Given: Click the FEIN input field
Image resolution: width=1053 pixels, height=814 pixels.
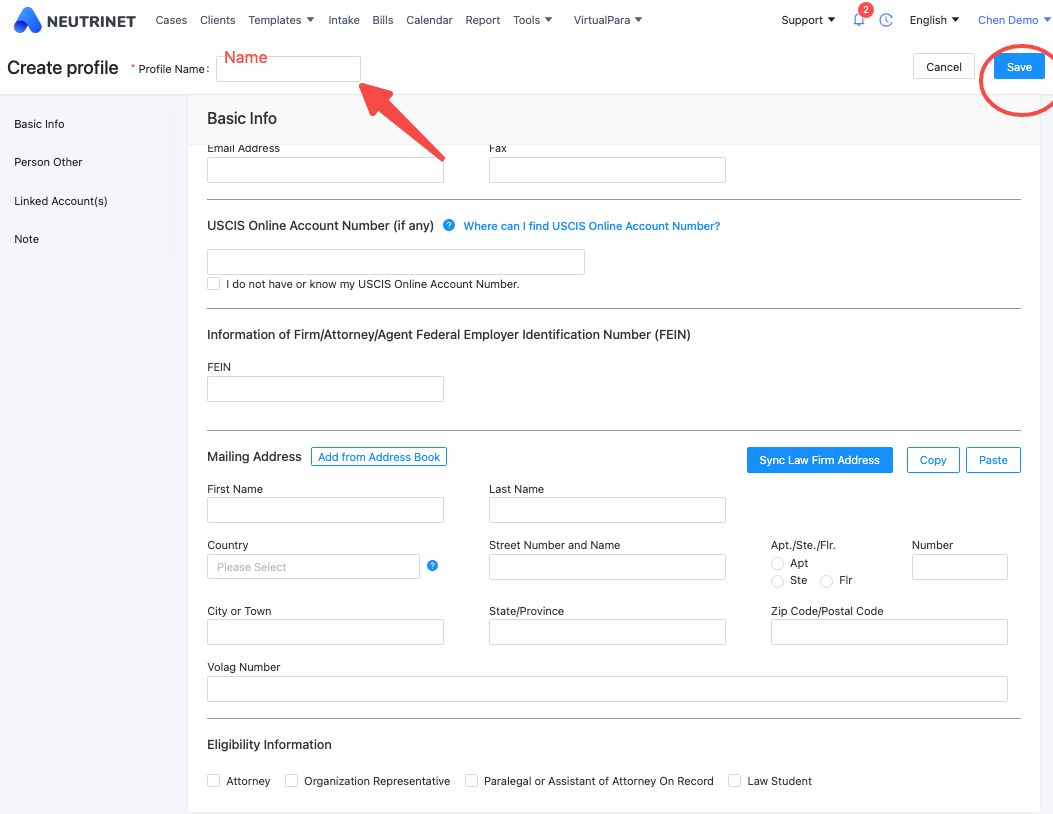Looking at the screenshot, I should tap(325, 389).
